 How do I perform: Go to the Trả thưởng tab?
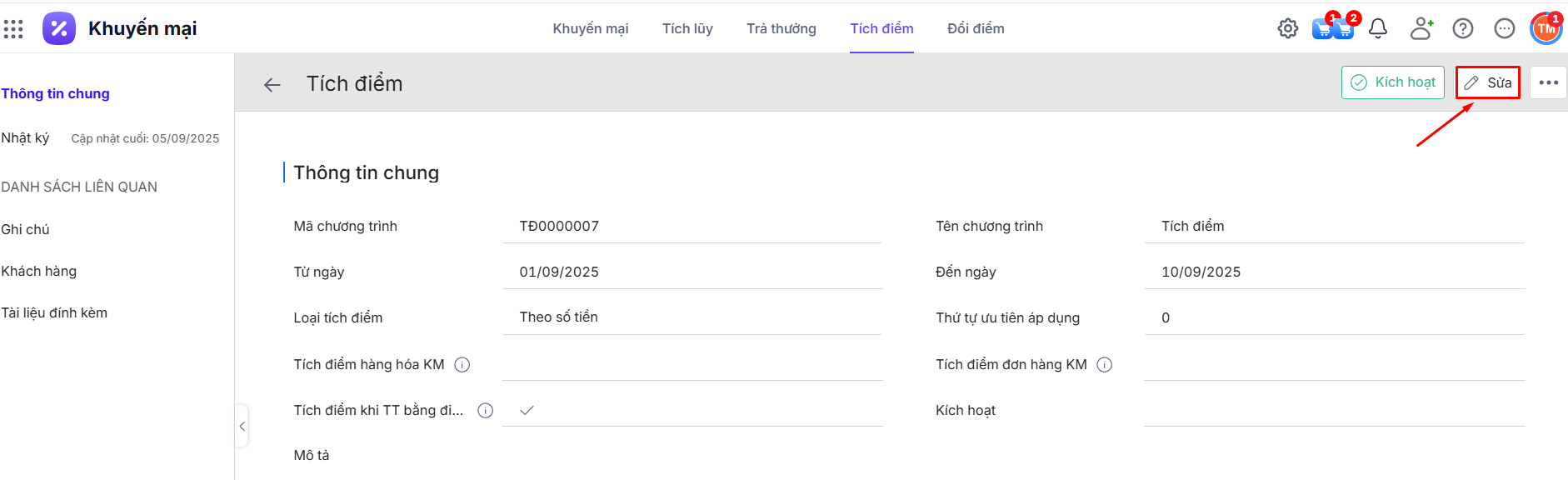pos(781,28)
